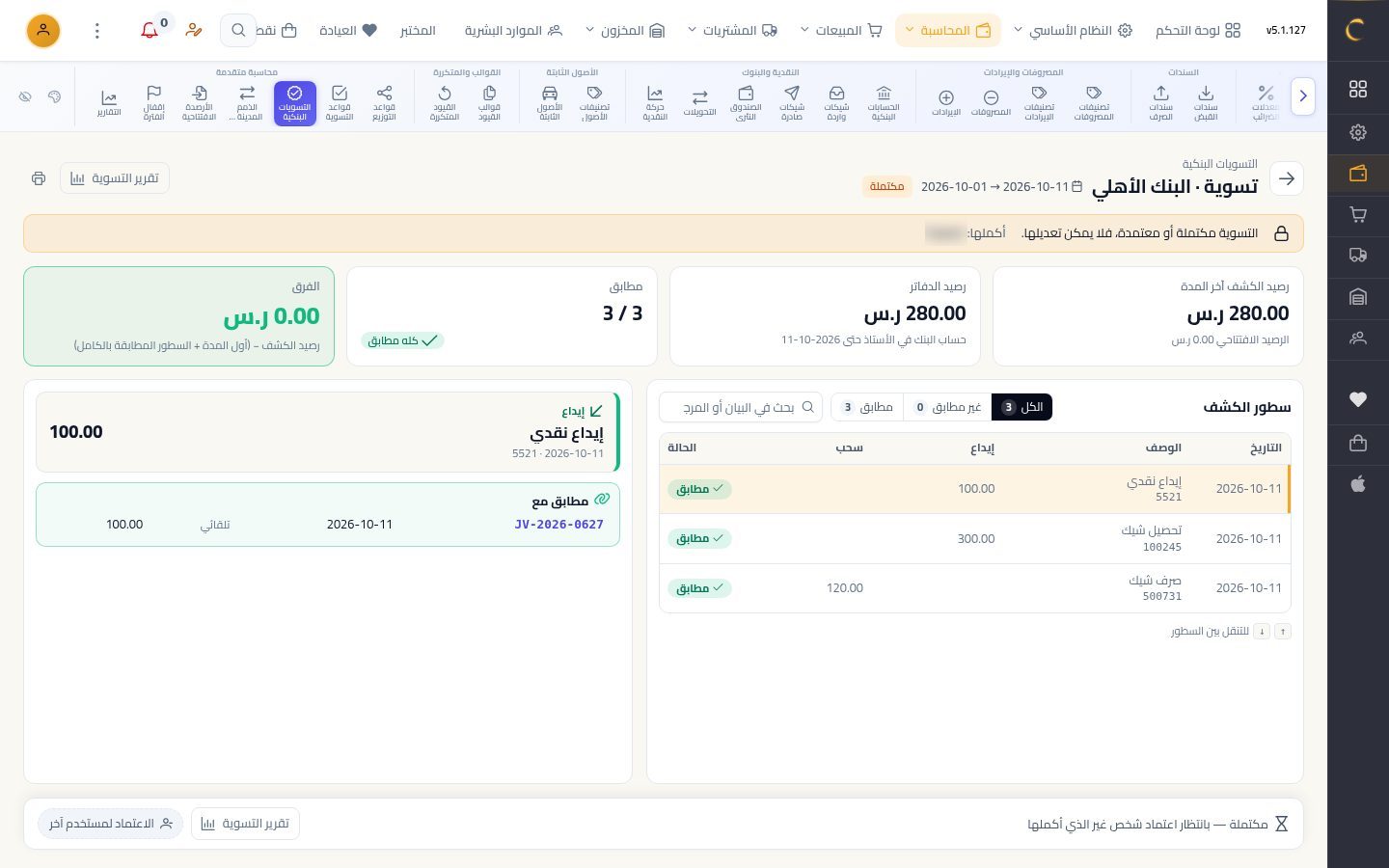Open سندات القبض (receipt vouchers) in the ribbon

click(x=1206, y=103)
